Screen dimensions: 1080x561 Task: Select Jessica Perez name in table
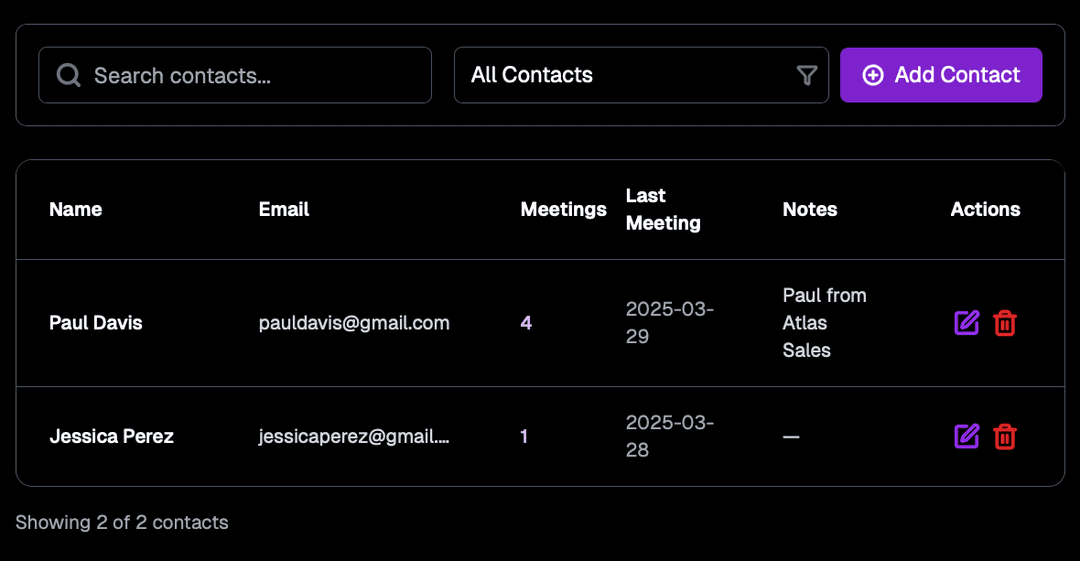pos(112,436)
